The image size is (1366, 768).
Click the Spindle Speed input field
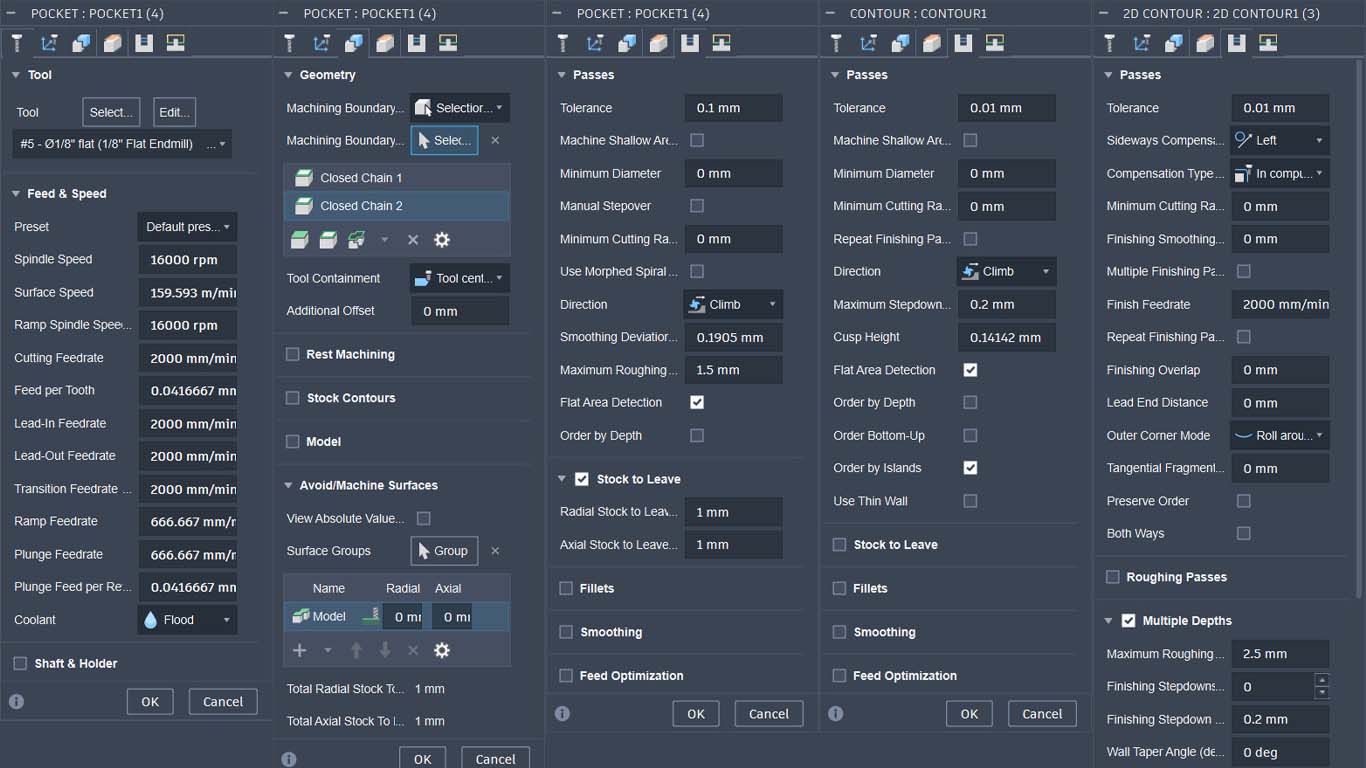pyautogui.click(x=188, y=260)
